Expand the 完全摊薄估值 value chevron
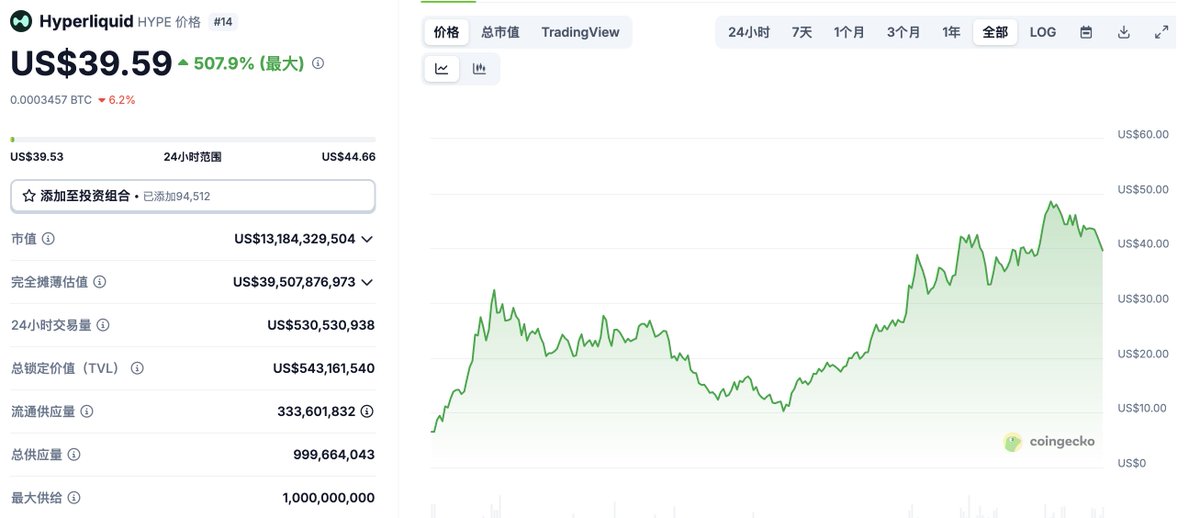Viewport: 1200px width, 518px height. (367, 282)
